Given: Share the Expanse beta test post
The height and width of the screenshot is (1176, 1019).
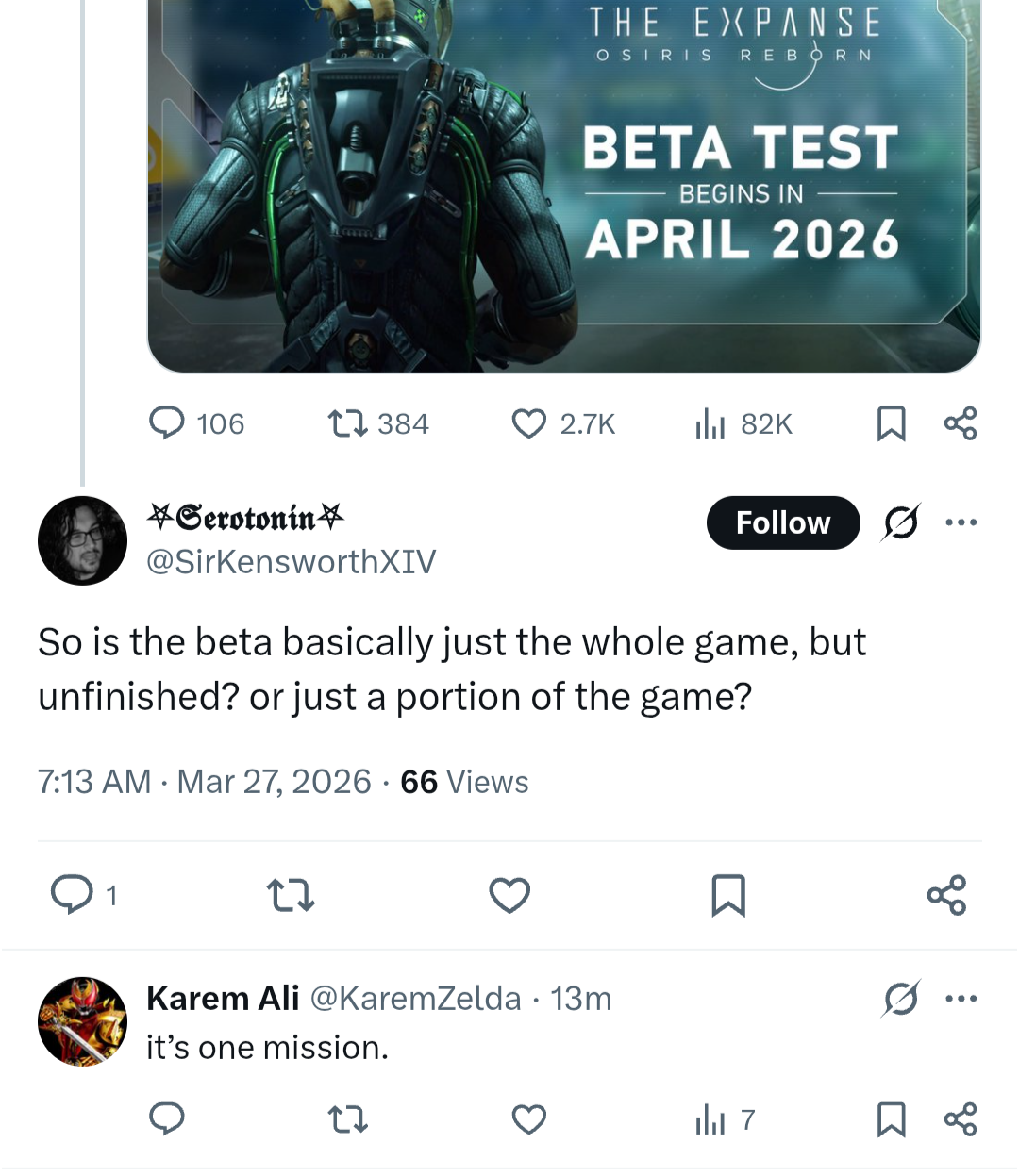Looking at the screenshot, I should 961,423.
